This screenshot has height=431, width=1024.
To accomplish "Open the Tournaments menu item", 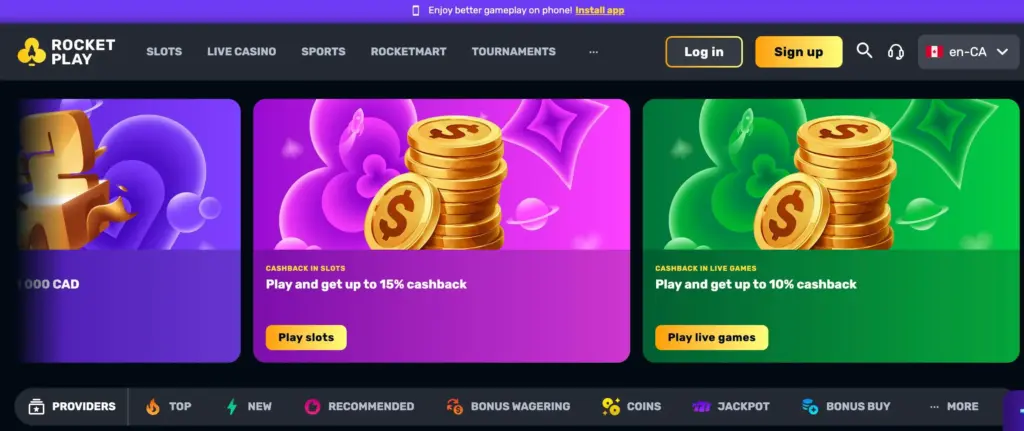I will (514, 52).
